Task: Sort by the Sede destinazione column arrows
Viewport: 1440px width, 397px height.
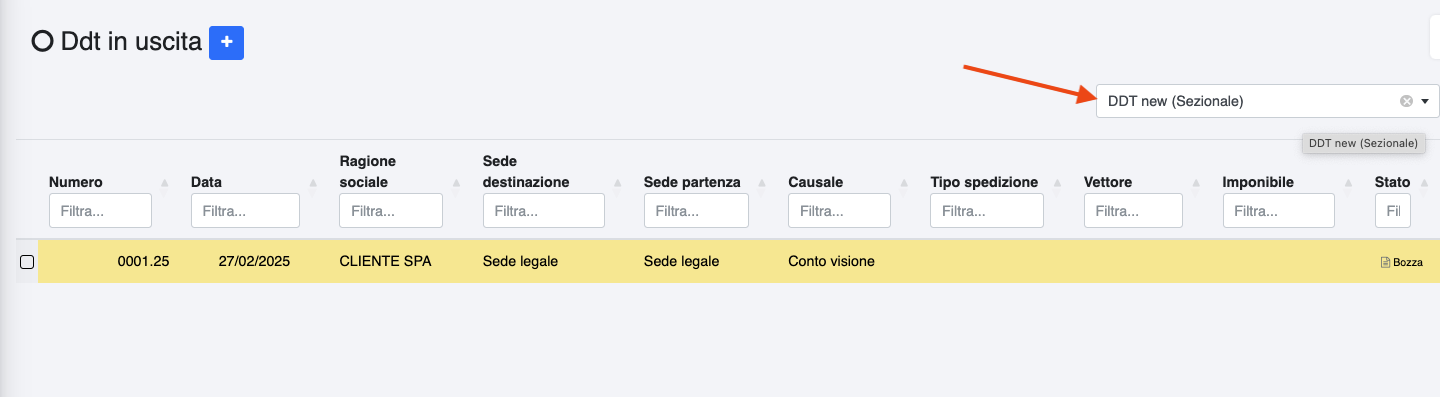Action: pyautogui.click(x=618, y=182)
